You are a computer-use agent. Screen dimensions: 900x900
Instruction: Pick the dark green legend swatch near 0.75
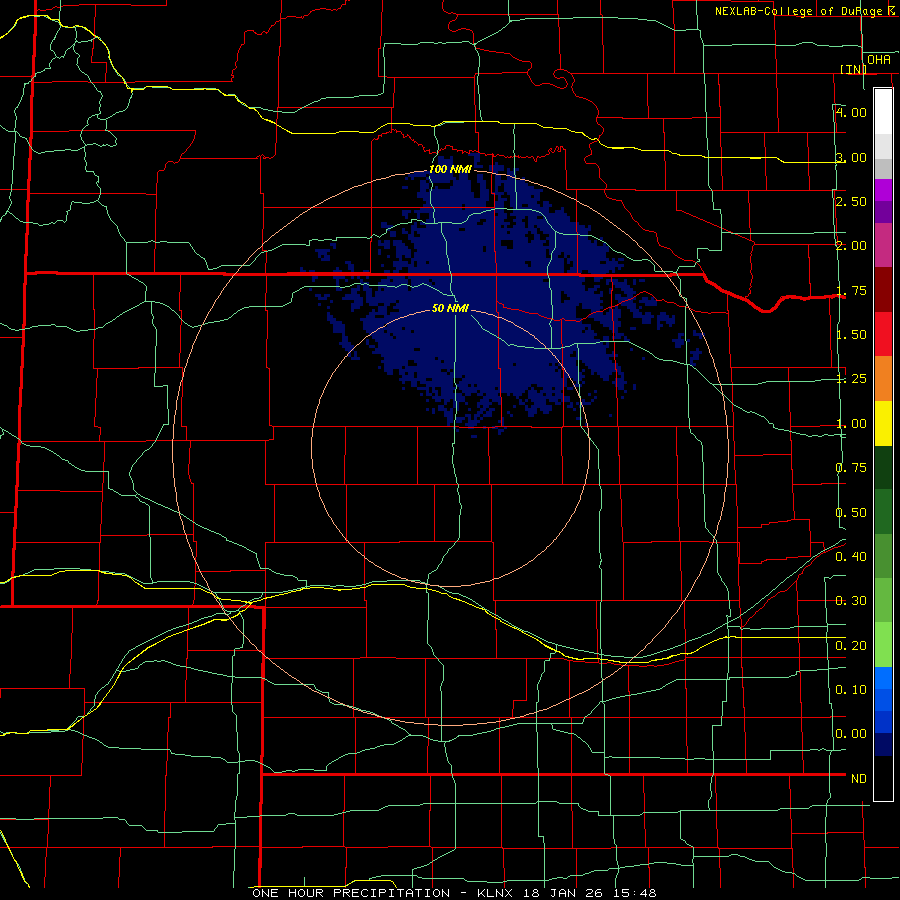883,467
